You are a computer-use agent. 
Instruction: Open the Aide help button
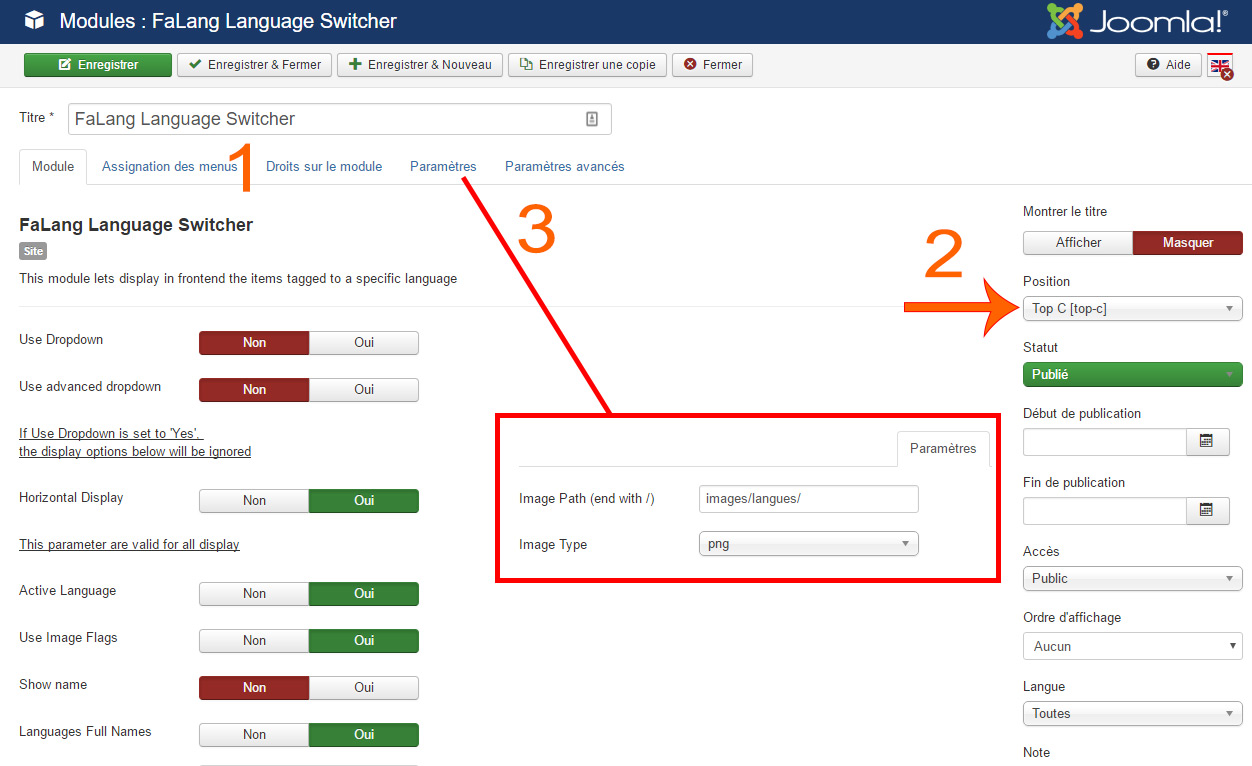[x=1168, y=65]
